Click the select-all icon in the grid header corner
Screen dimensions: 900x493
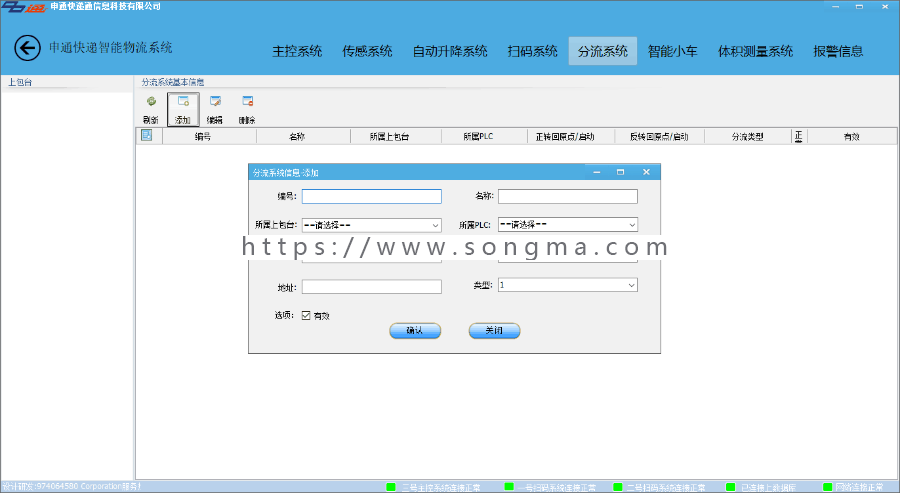point(147,135)
